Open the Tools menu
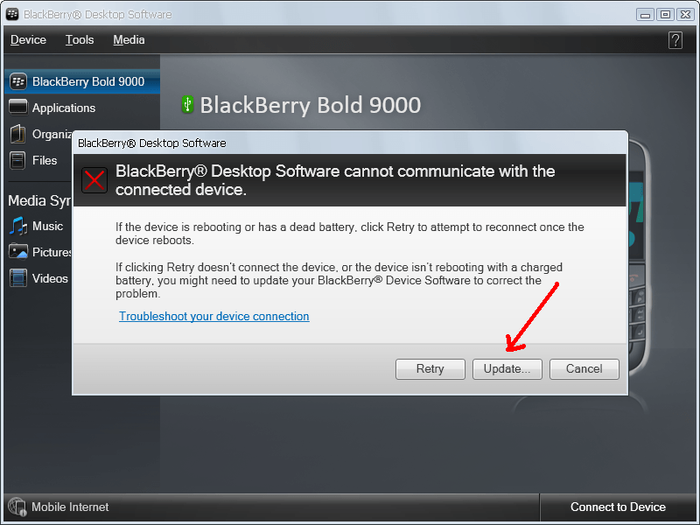This screenshot has width=700, height=525. pyautogui.click(x=79, y=40)
